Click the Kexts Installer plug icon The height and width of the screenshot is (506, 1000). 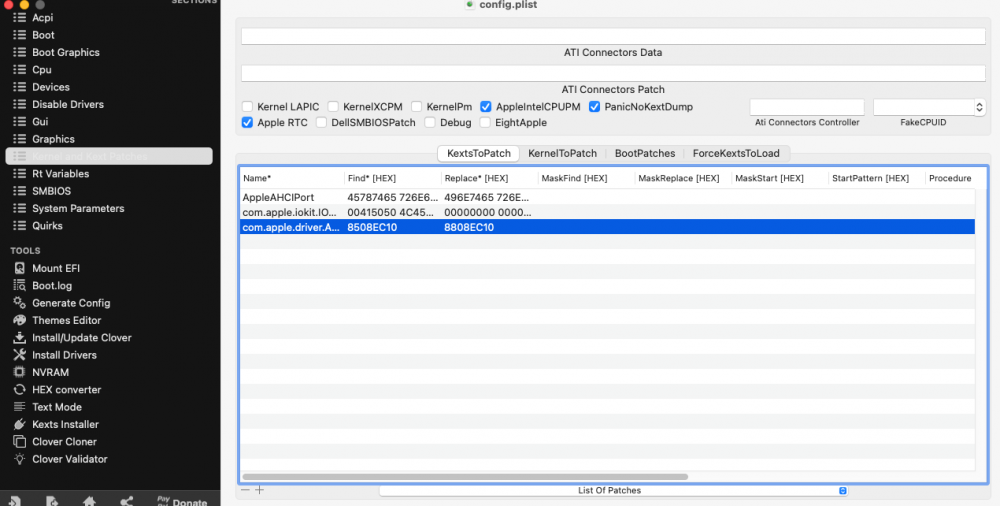pos(20,424)
